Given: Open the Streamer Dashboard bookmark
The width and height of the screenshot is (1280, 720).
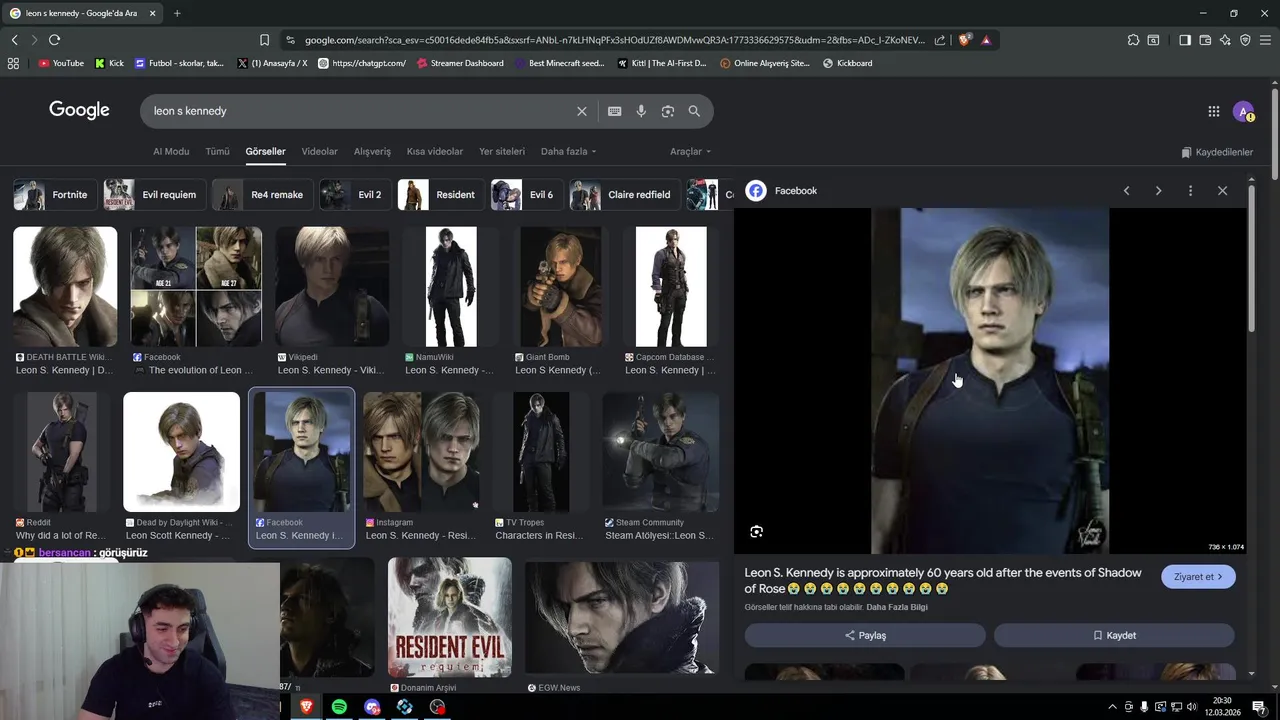Looking at the screenshot, I should [x=459, y=63].
